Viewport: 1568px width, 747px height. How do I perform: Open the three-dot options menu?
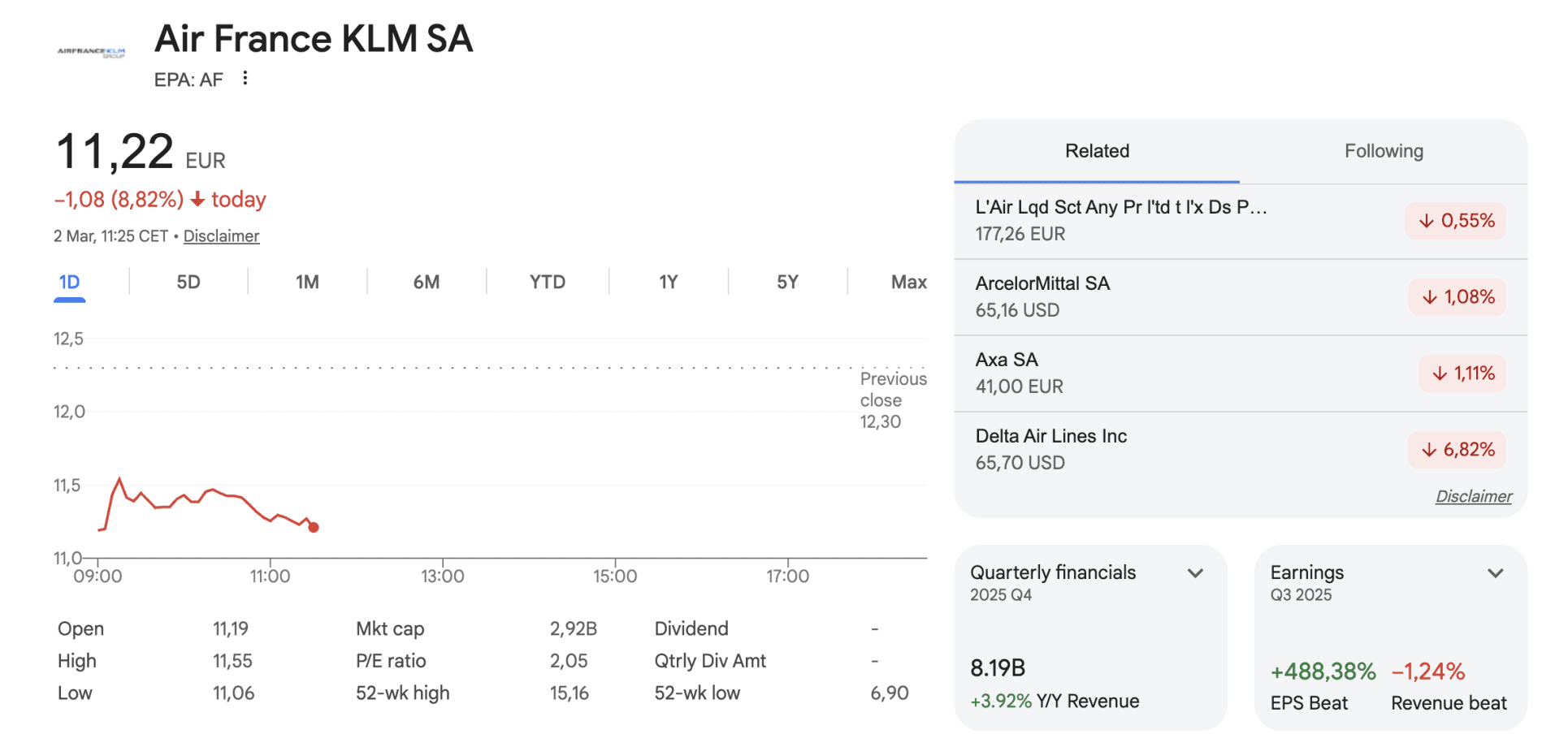point(245,78)
